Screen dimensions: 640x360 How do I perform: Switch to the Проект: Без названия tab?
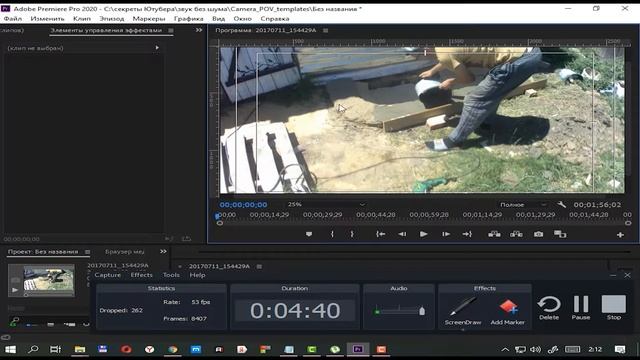[x=42, y=252]
